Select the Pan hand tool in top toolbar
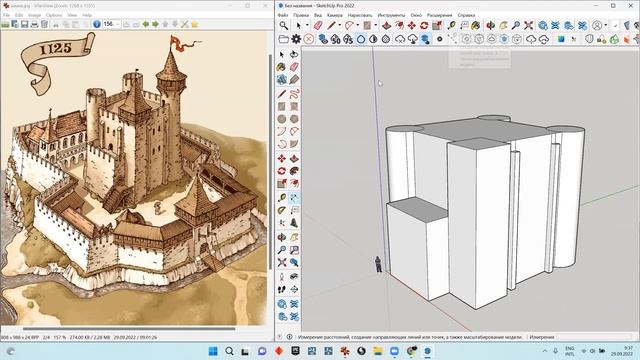 click(x=503, y=25)
